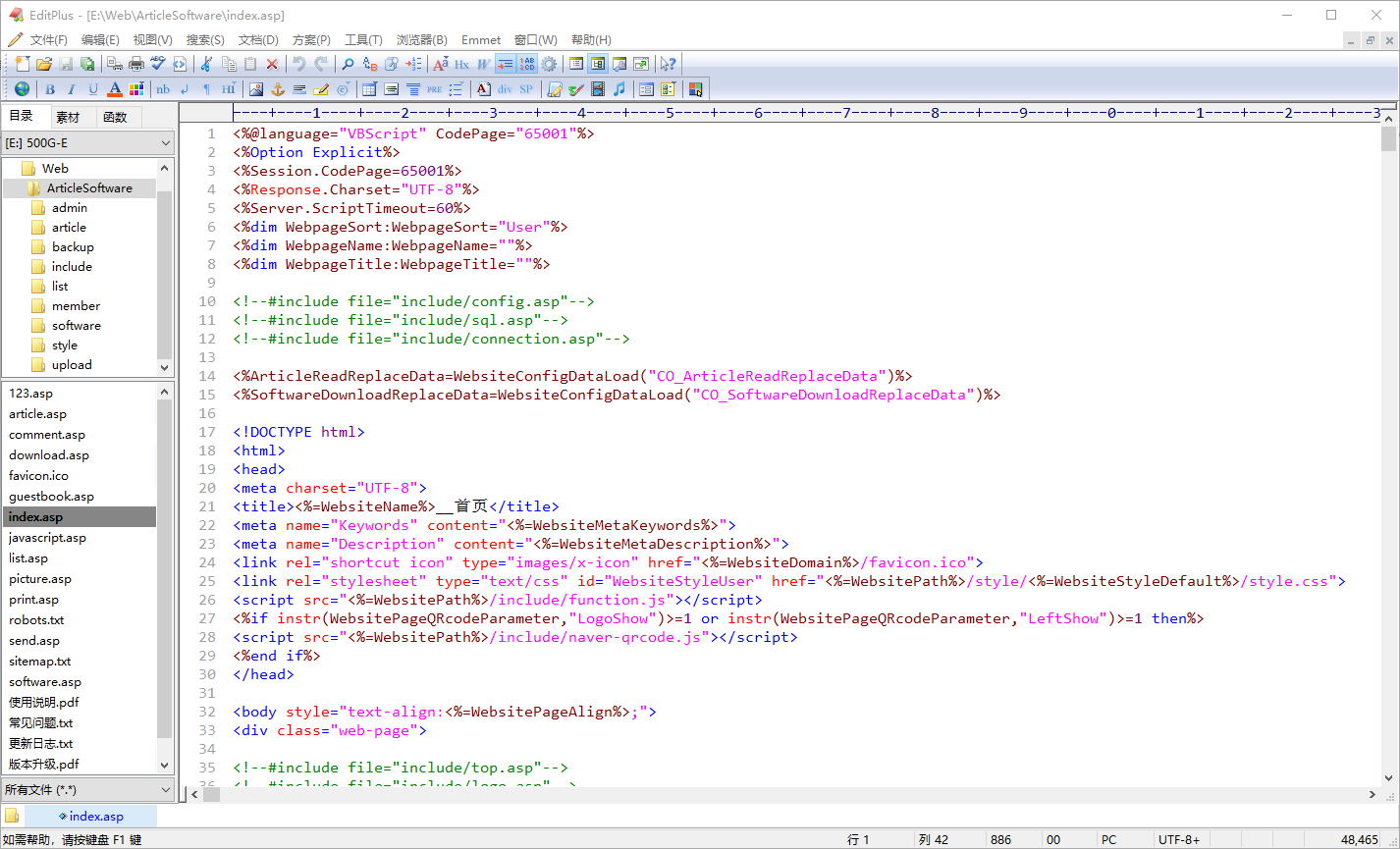Toggle the directory window panel button
Viewport: 1400px width, 849px height.
pyautogui.click(x=598, y=64)
